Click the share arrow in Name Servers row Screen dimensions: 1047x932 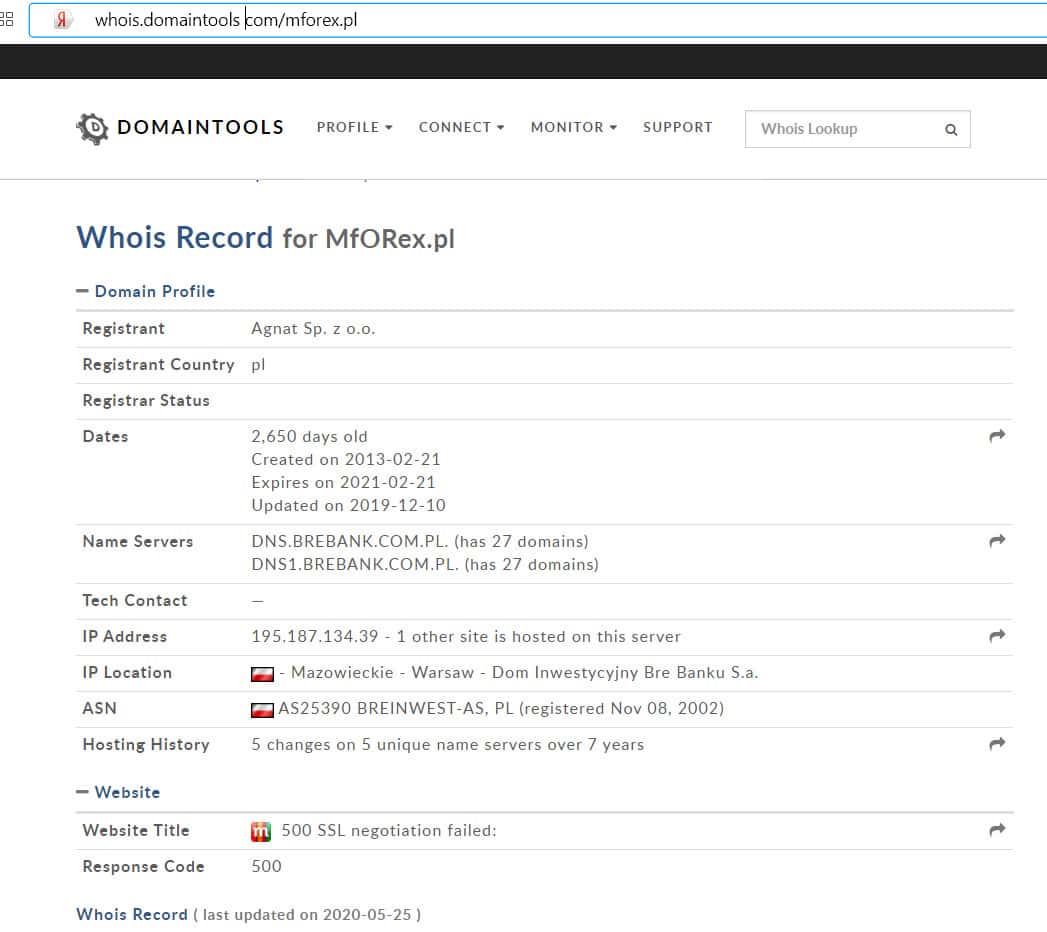point(996,541)
